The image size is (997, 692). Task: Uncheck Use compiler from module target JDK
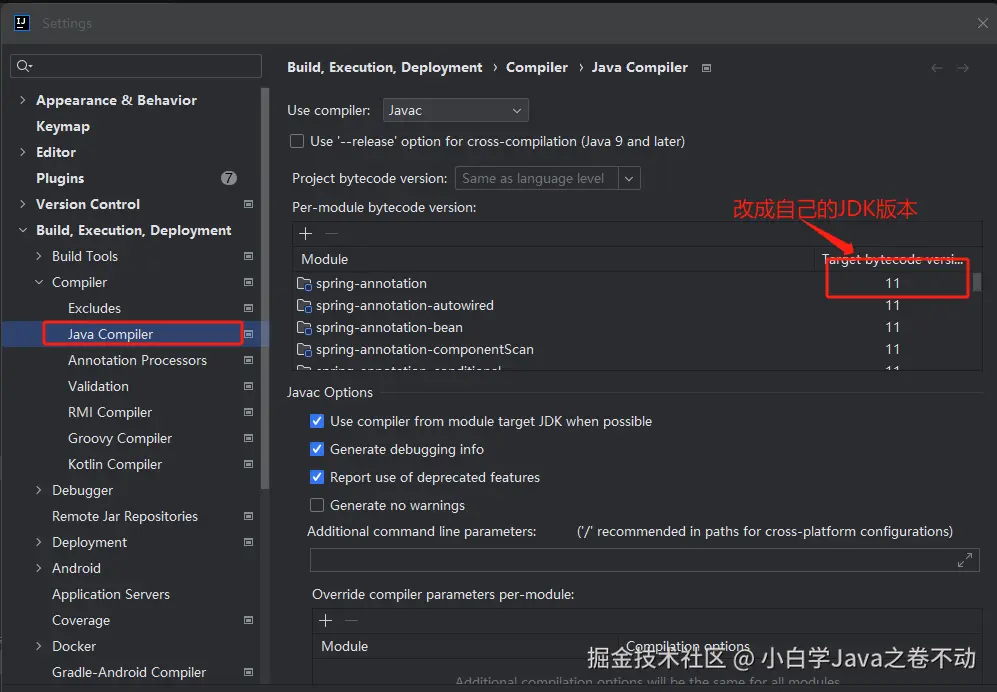point(317,421)
